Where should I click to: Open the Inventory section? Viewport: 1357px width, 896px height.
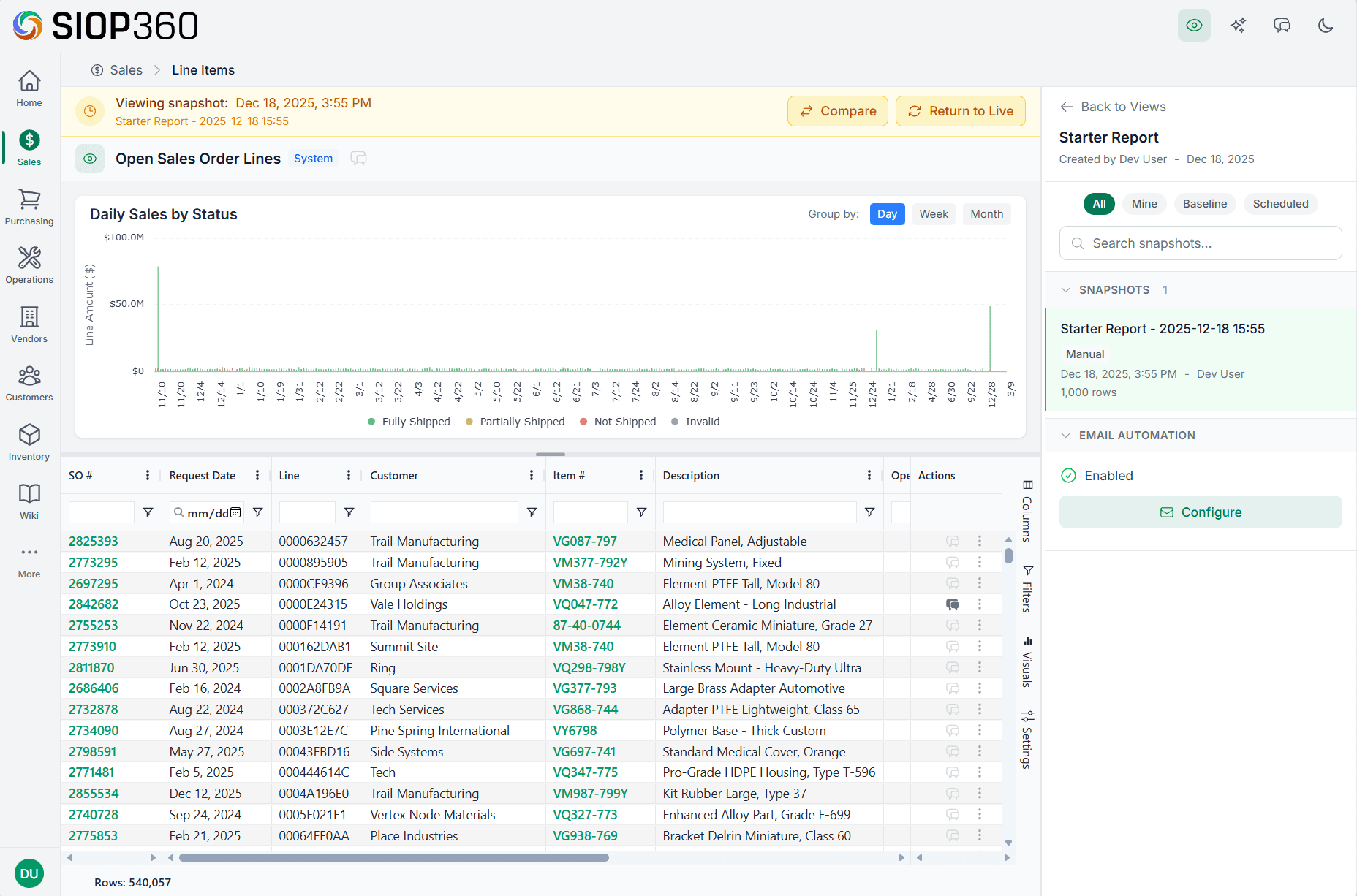point(29,443)
